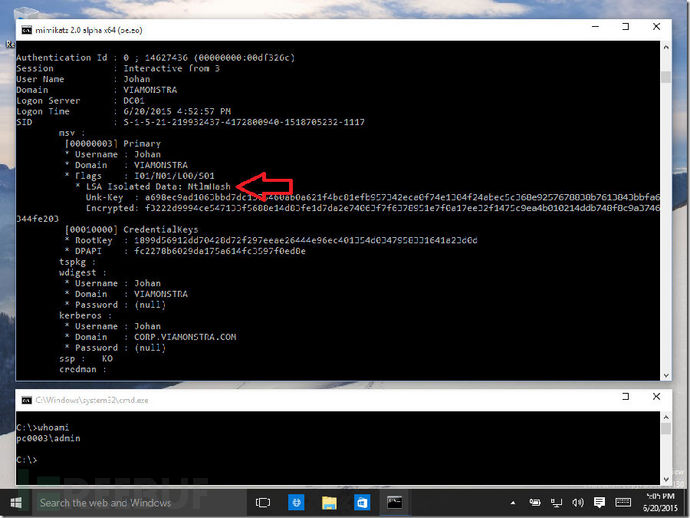The image size is (690, 518).
Task: Click 'Interactive from 3' session text
Action: tap(171, 68)
